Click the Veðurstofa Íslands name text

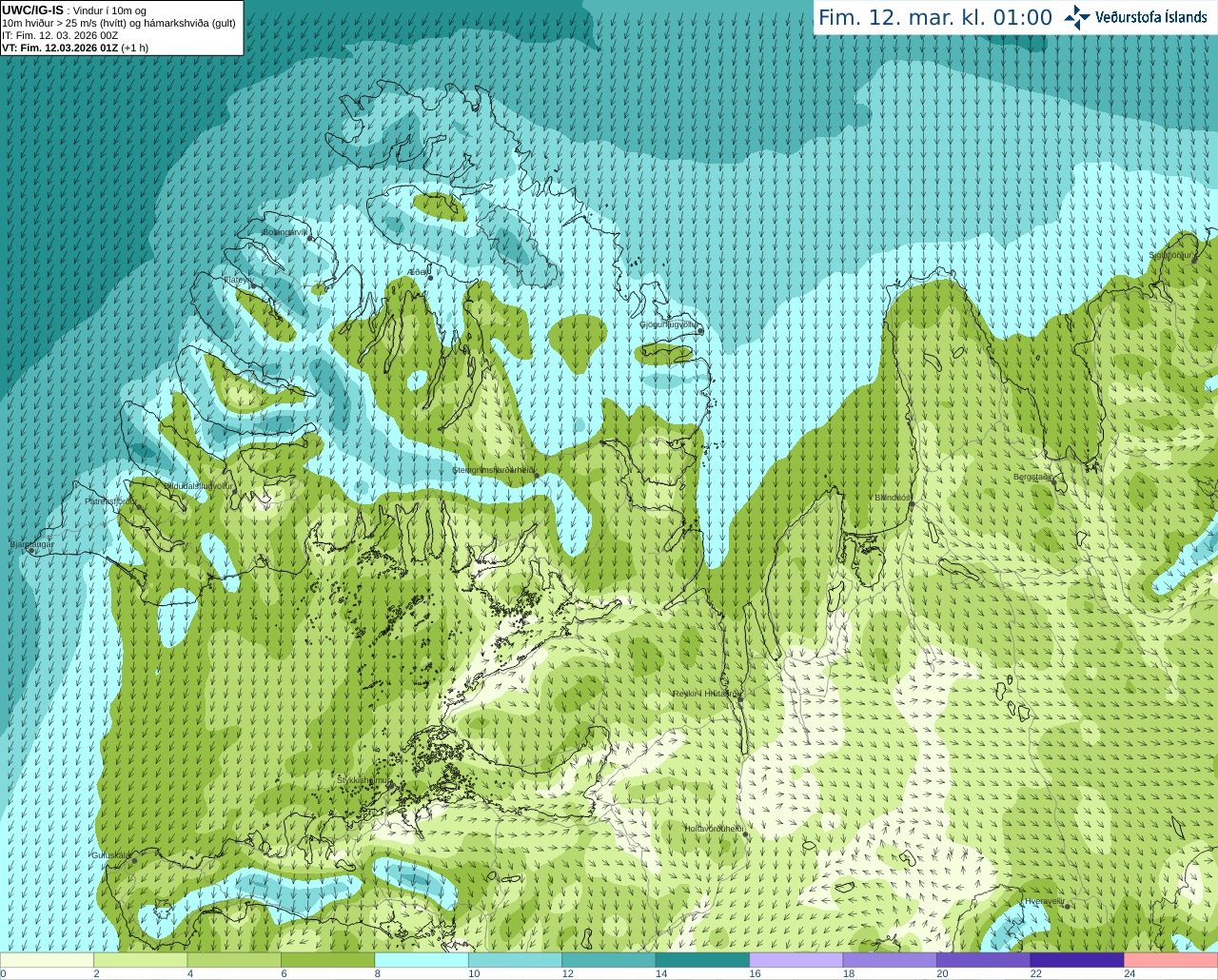click(x=1151, y=17)
